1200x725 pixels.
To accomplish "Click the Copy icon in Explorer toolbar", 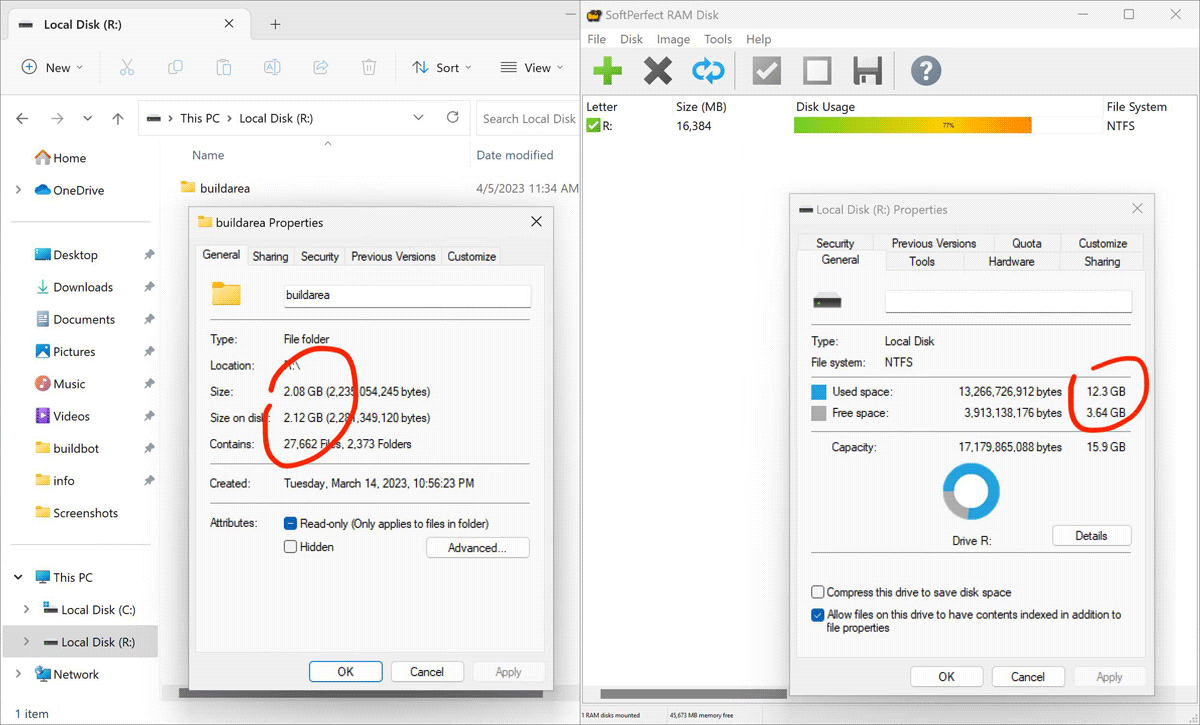I will coord(175,68).
